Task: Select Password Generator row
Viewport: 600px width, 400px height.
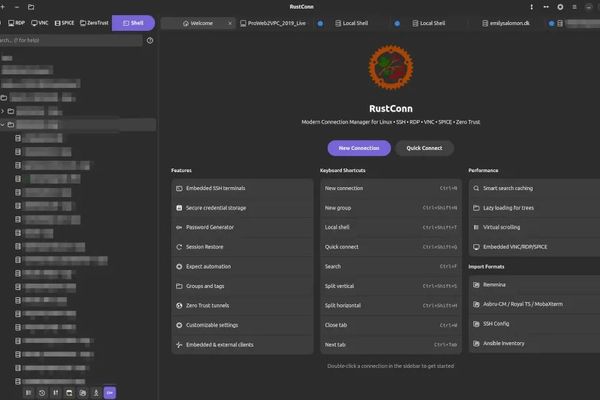Action: pyautogui.click(x=243, y=227)
